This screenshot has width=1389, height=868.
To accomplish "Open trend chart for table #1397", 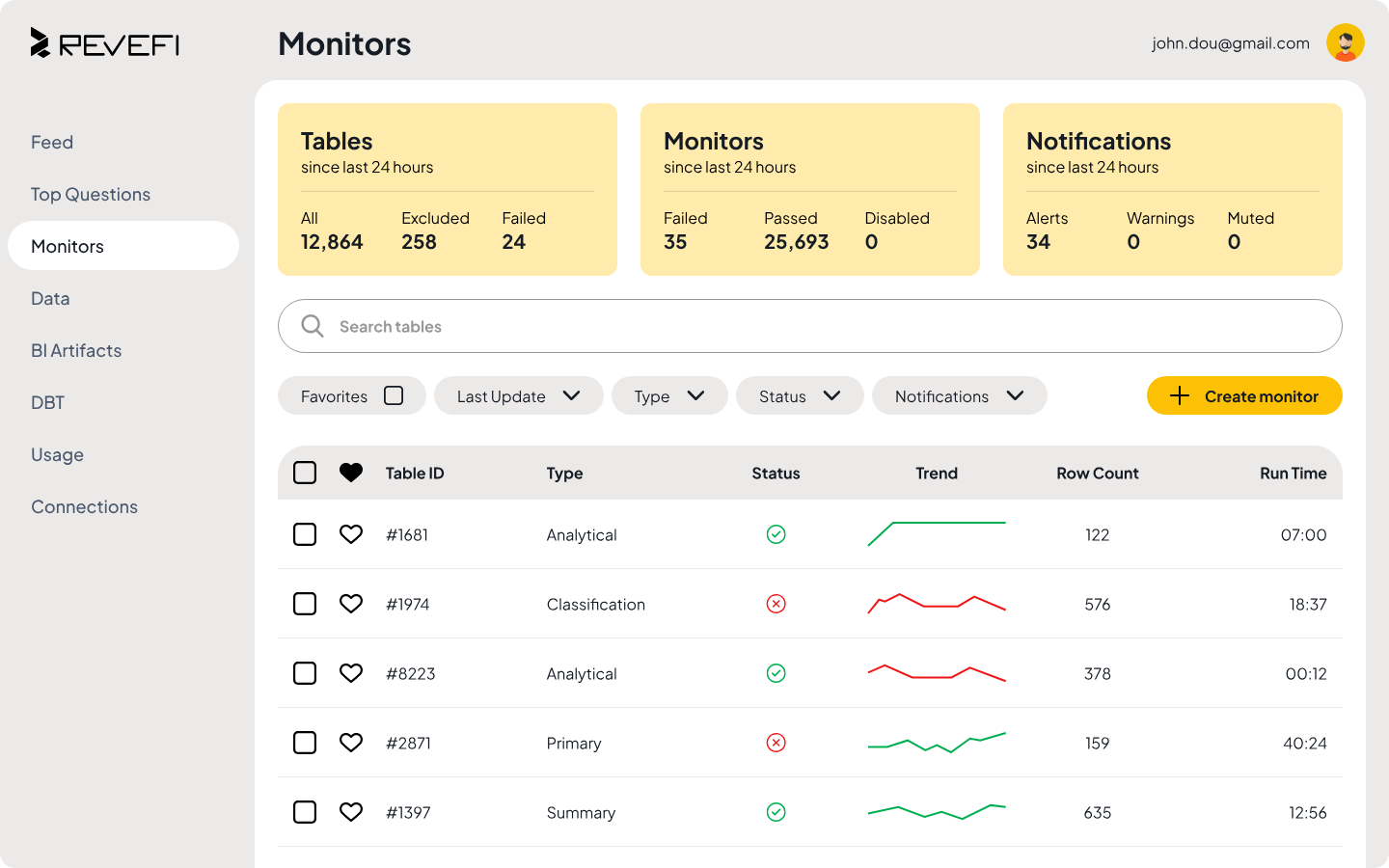I will point(937,812).
